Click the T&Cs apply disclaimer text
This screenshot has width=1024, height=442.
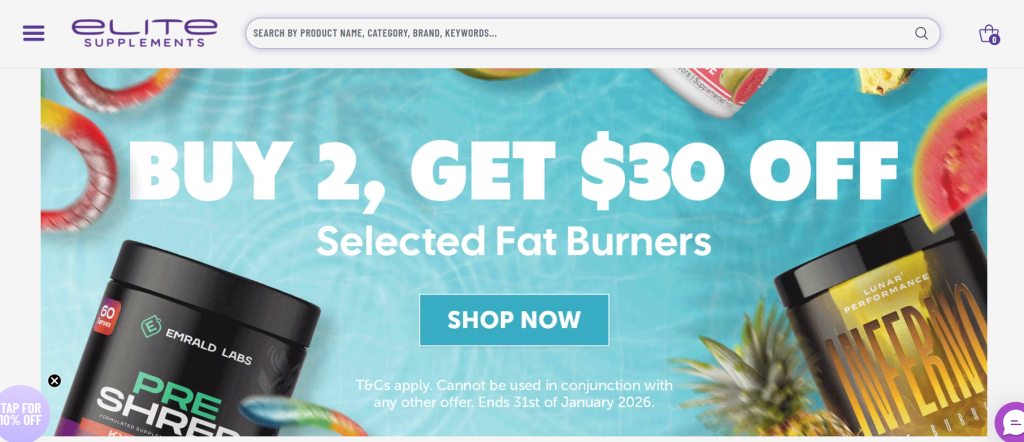pos(514,394)
